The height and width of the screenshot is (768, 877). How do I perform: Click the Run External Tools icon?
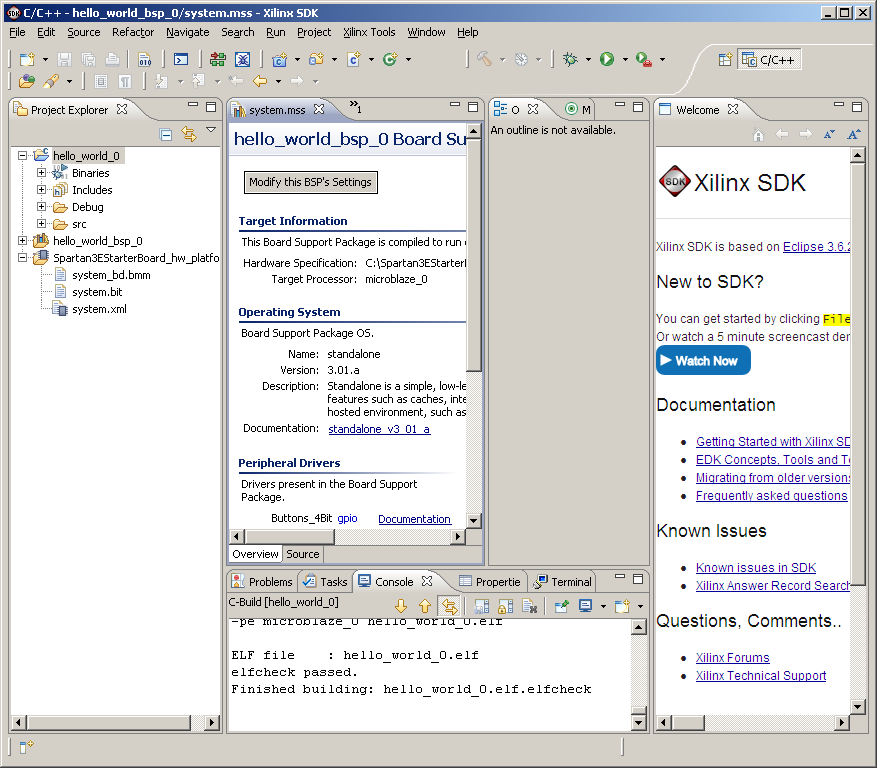(644, 59)
